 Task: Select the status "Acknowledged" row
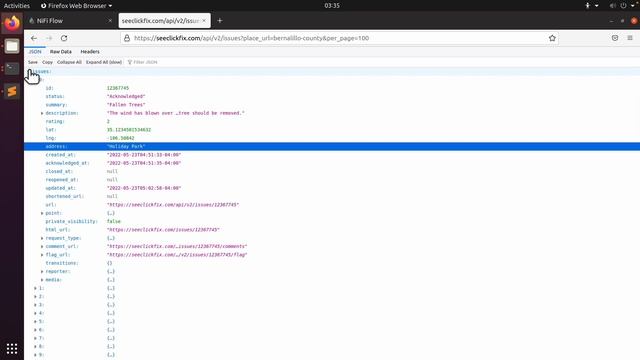tap(332, 96)
